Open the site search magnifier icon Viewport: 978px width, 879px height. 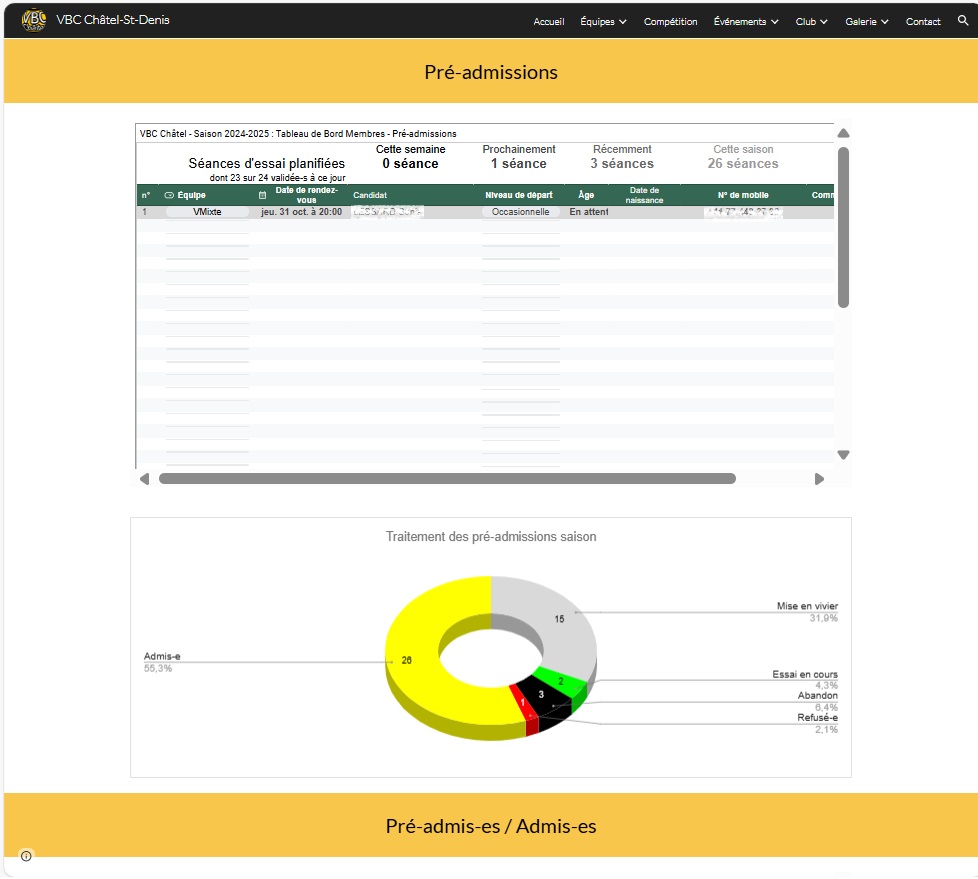[963, 21]
